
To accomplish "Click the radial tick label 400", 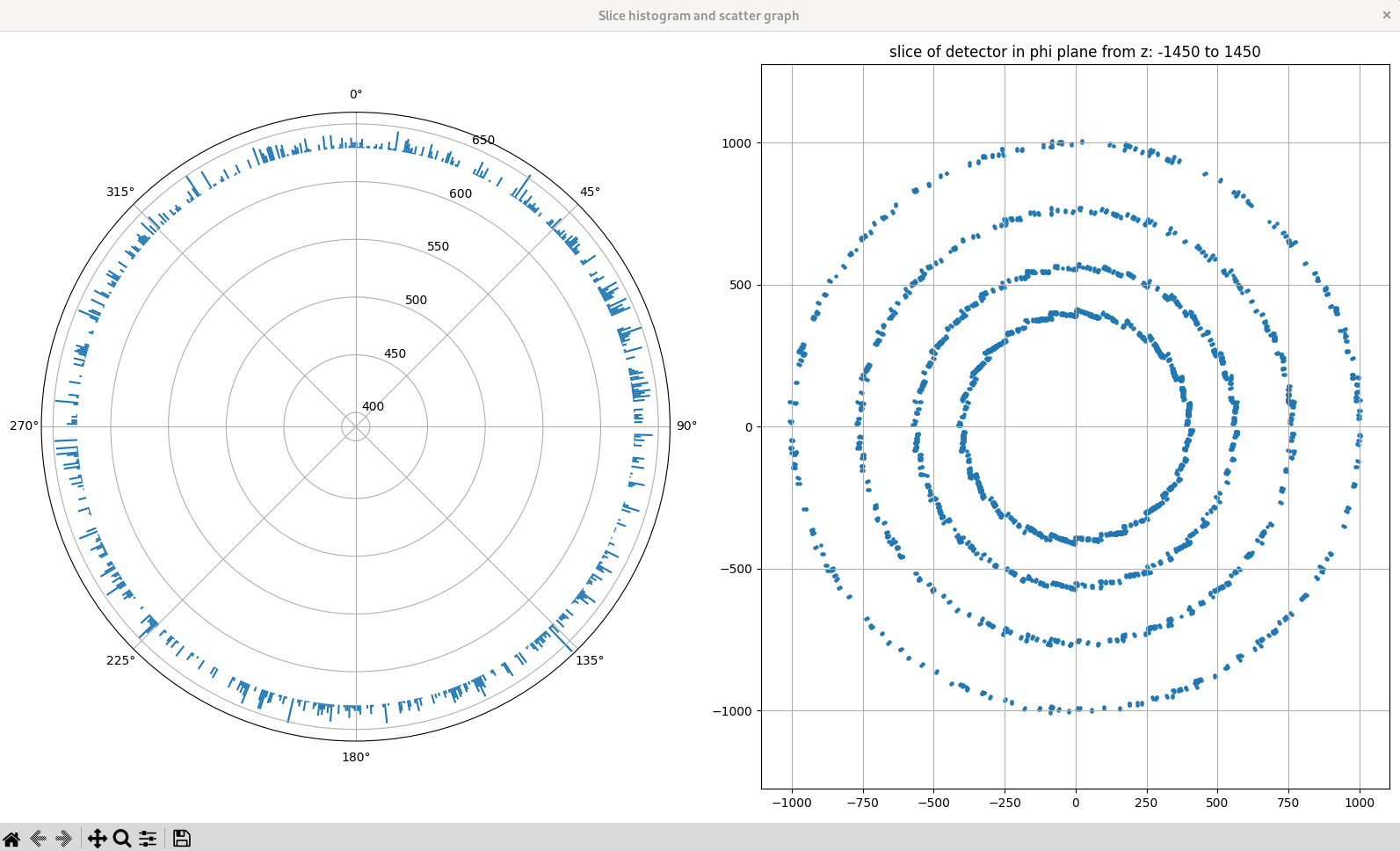I will [x=373, y=406].
